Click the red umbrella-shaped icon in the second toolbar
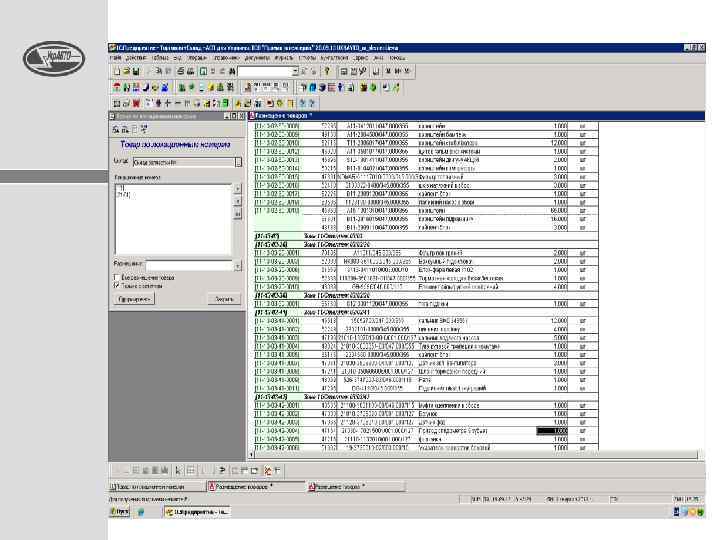This screenshot has height=540, width=720. [x=117, y=87]
